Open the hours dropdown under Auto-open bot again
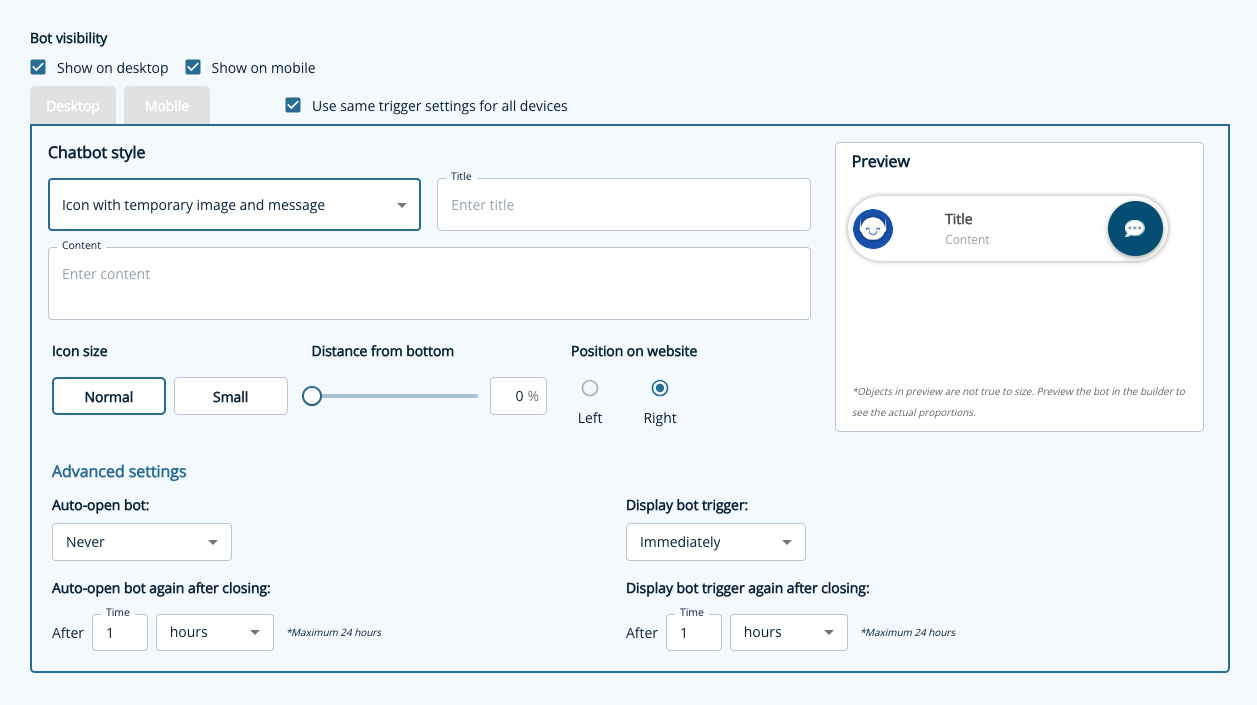Viewport: 1257px width, 705px height. 214,632
